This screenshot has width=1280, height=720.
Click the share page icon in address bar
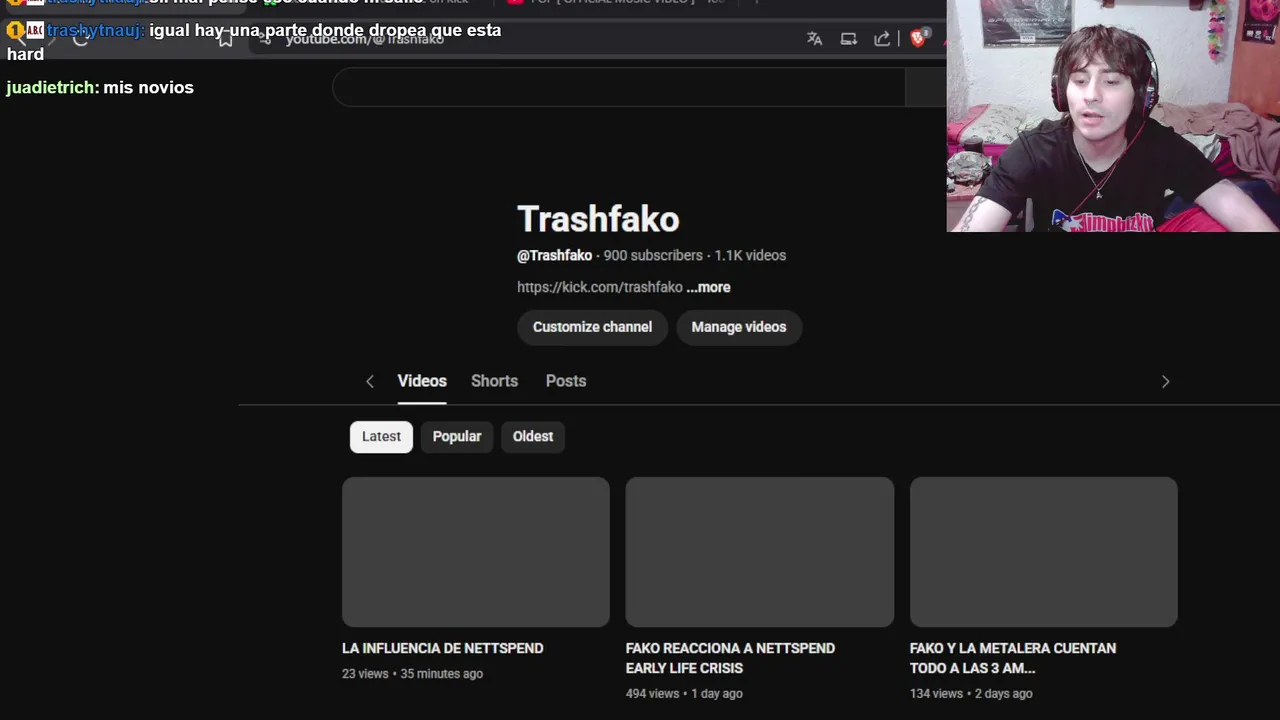point(882,39)
